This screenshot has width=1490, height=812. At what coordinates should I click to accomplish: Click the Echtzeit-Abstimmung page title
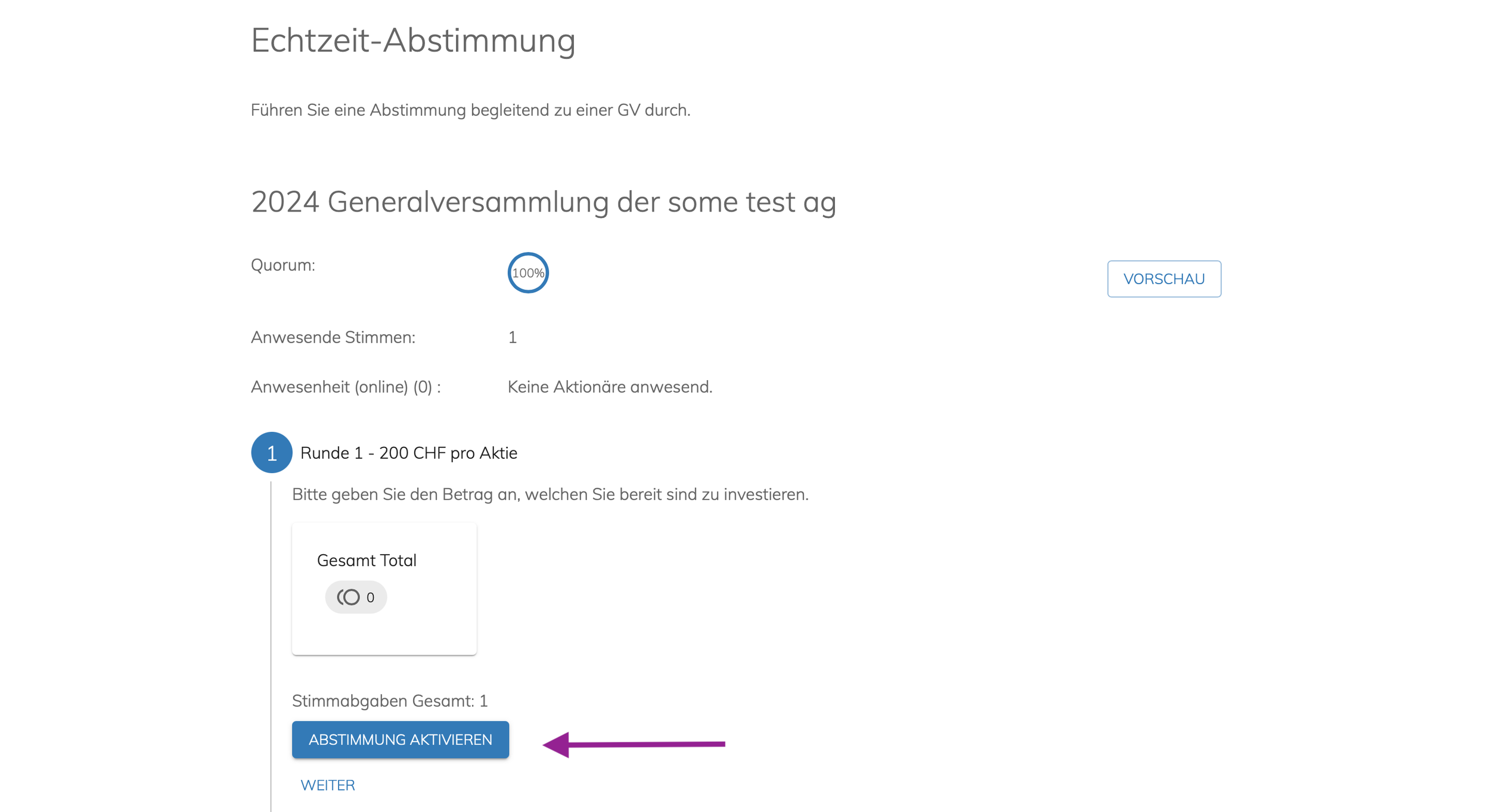[x=413, y=41]
